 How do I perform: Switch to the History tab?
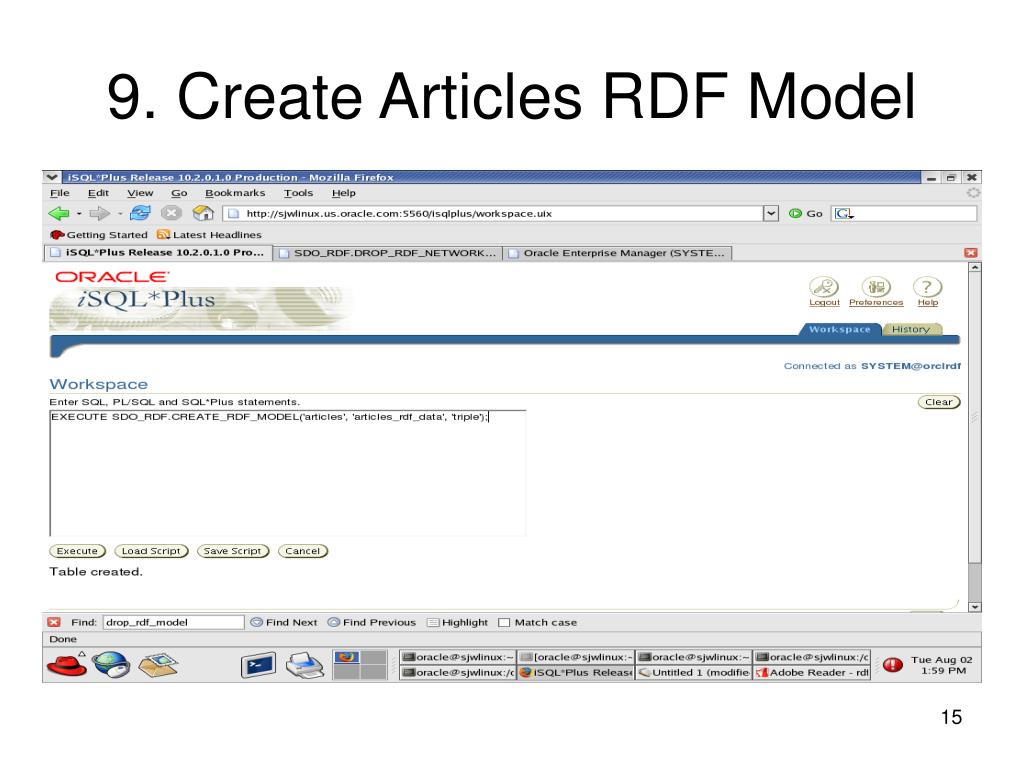(x=911, y=329)
